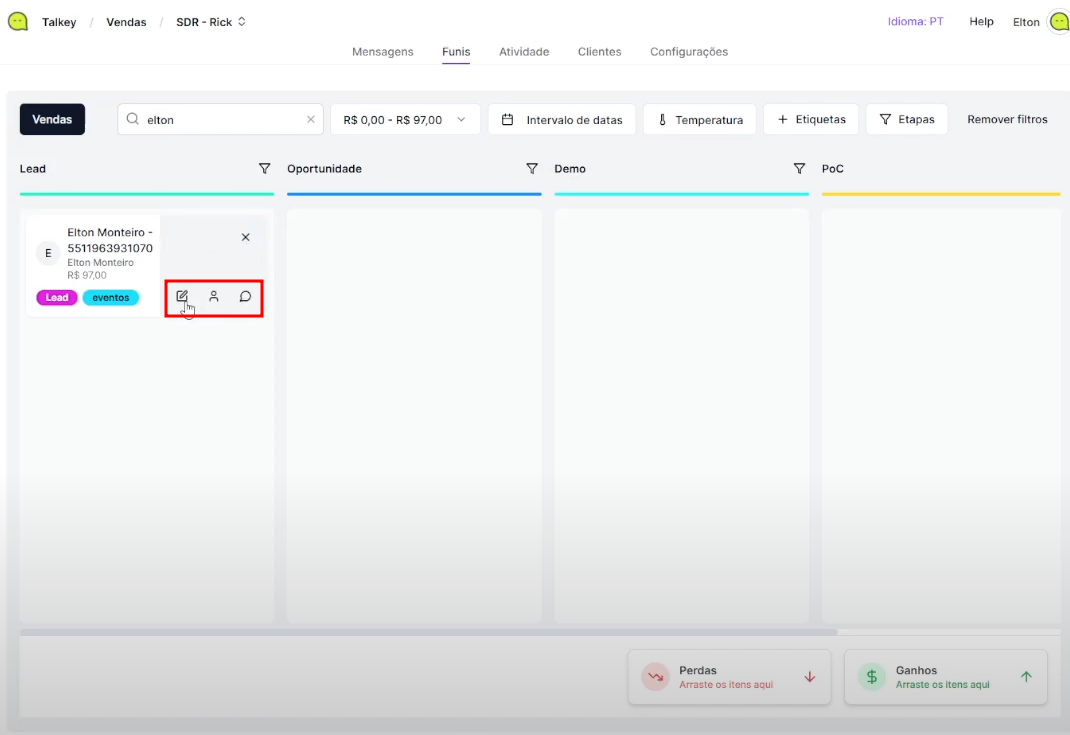The image size is (1070, 735).
Task: Filter the Lead column with funnel icon
Action: [264, 169]
